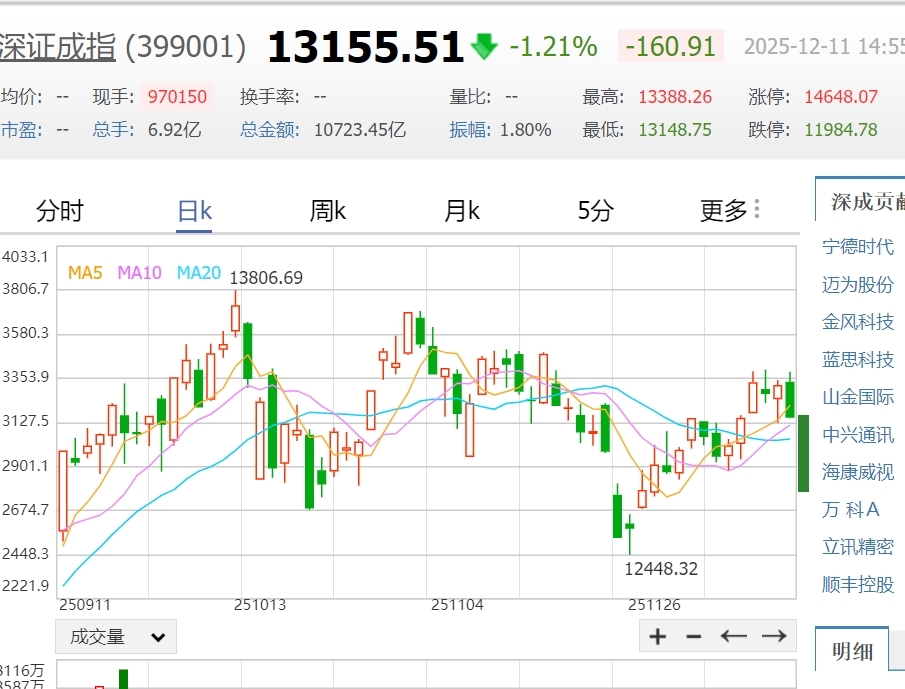Open 中兴通讯 stock link

[858, 435]
